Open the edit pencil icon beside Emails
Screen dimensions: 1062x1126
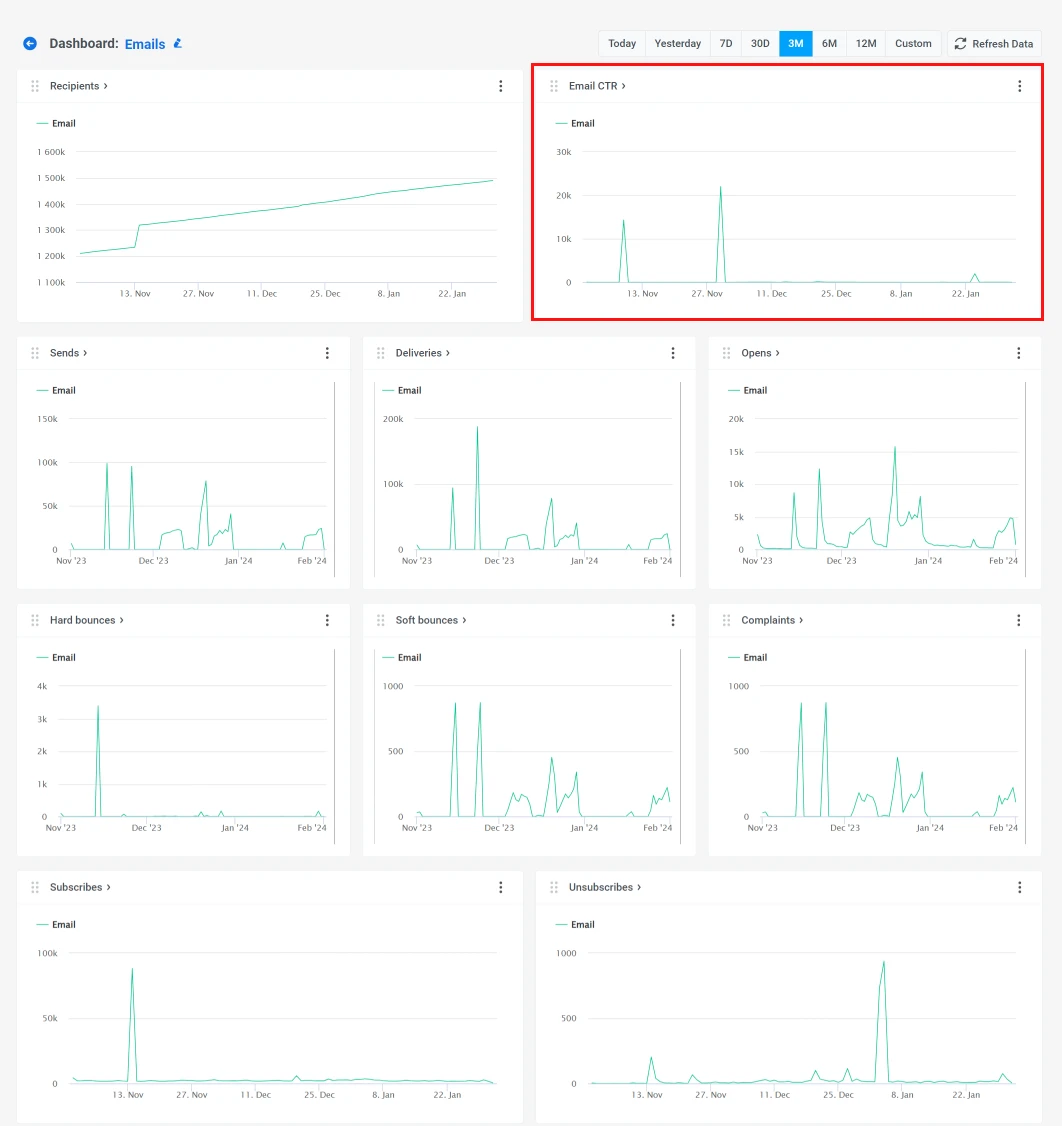(177, 43)
